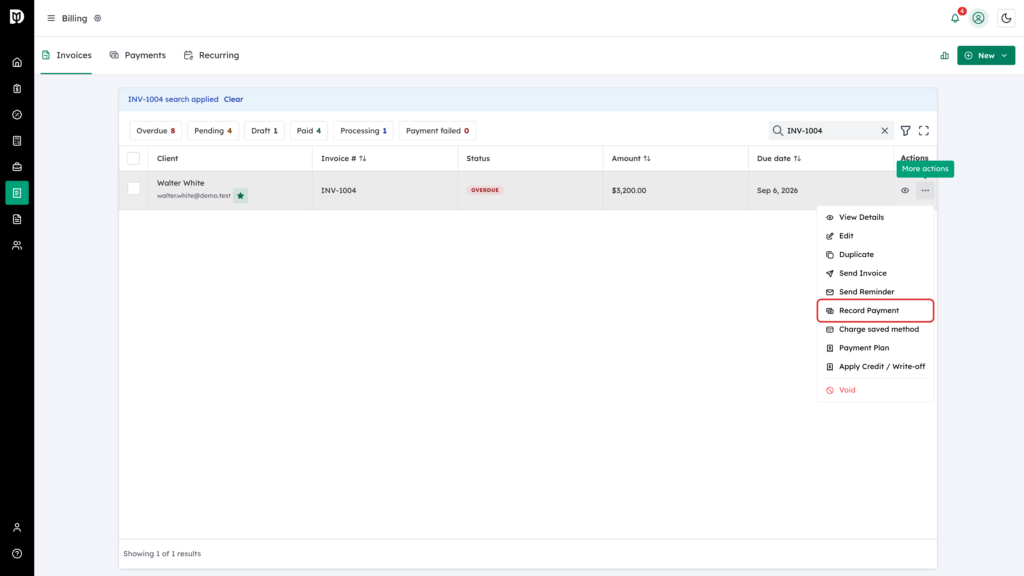The image size is (1024, 576).
Task: Click the fullscreen expand icon
Action: 923,131
